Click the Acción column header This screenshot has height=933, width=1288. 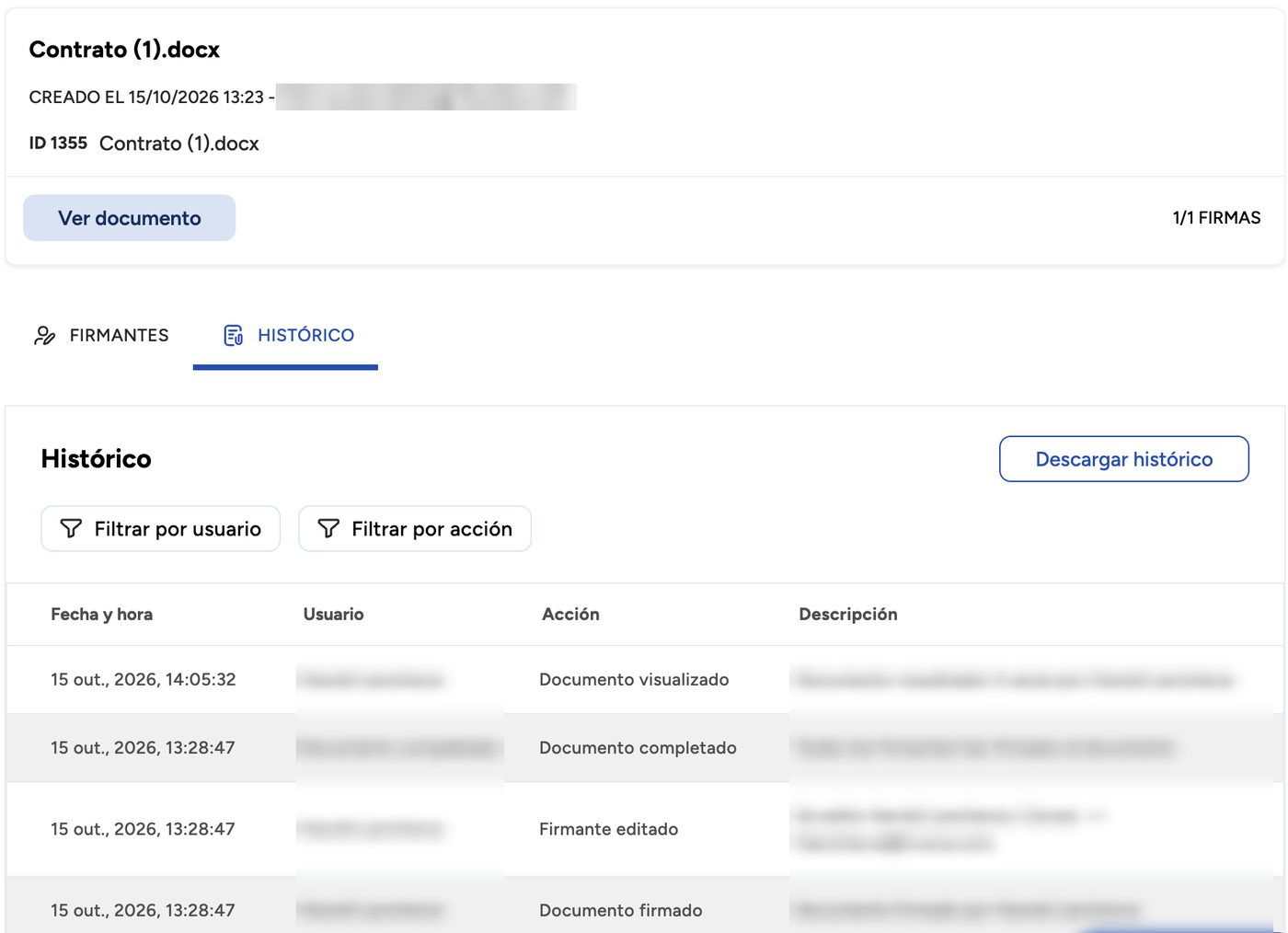[570, 615]
